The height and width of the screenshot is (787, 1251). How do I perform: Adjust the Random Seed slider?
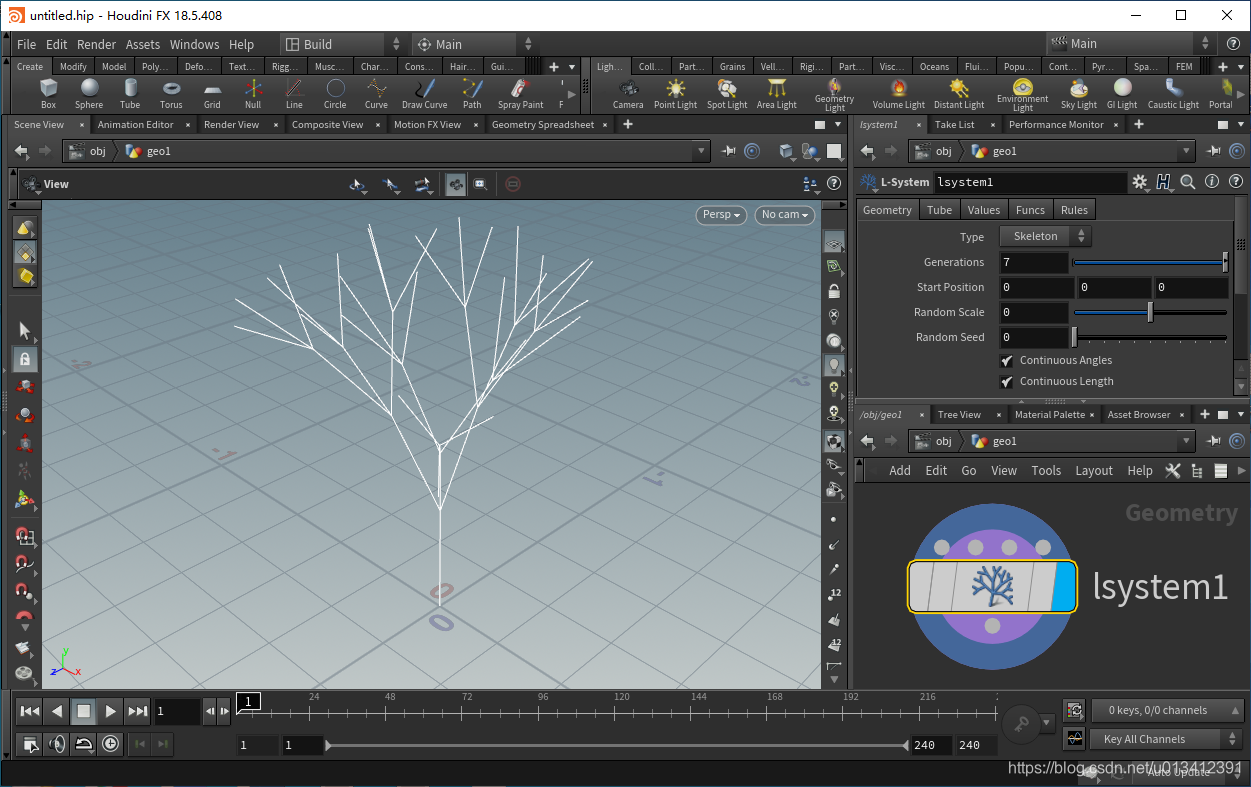point(1150,337)
